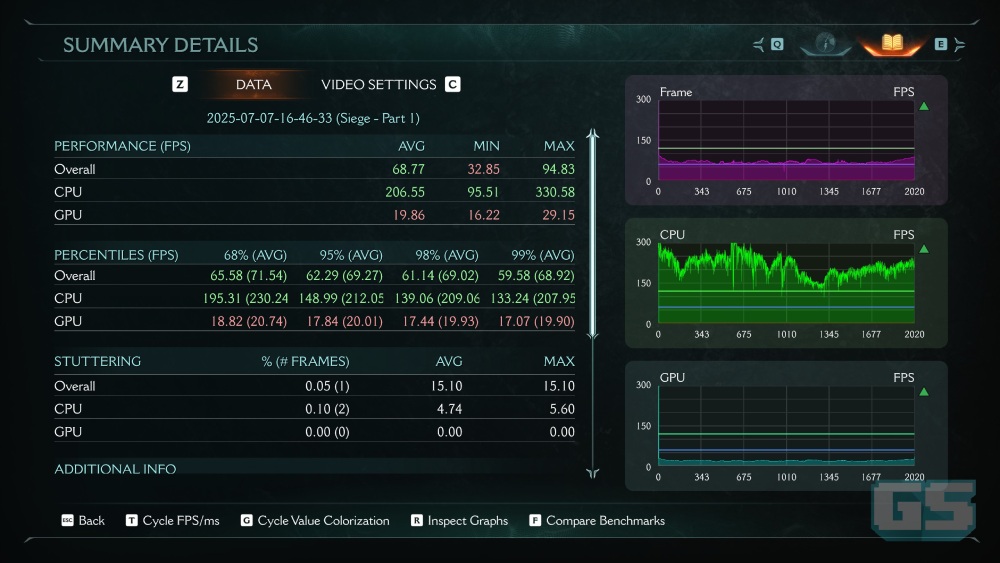Click the T key icon for Cycle FPS/ms

131,520
